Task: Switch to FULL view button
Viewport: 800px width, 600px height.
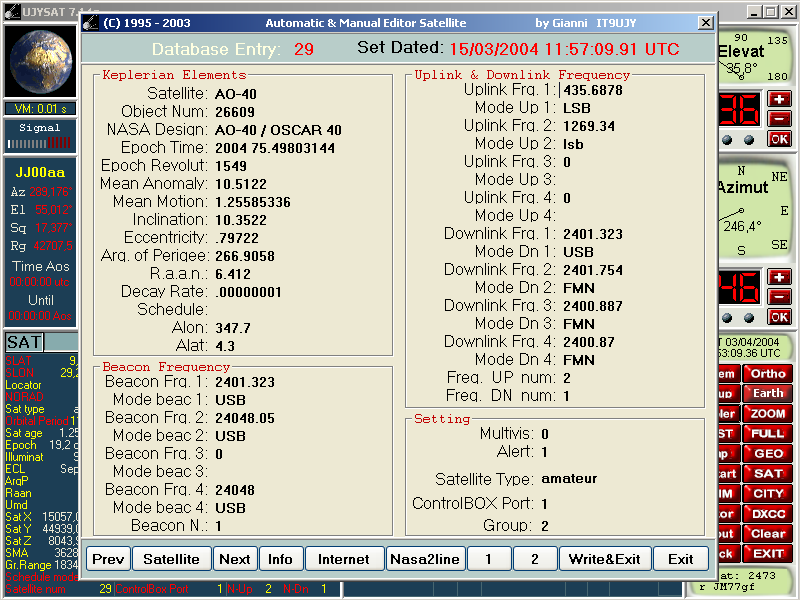Action: [768, 434]
